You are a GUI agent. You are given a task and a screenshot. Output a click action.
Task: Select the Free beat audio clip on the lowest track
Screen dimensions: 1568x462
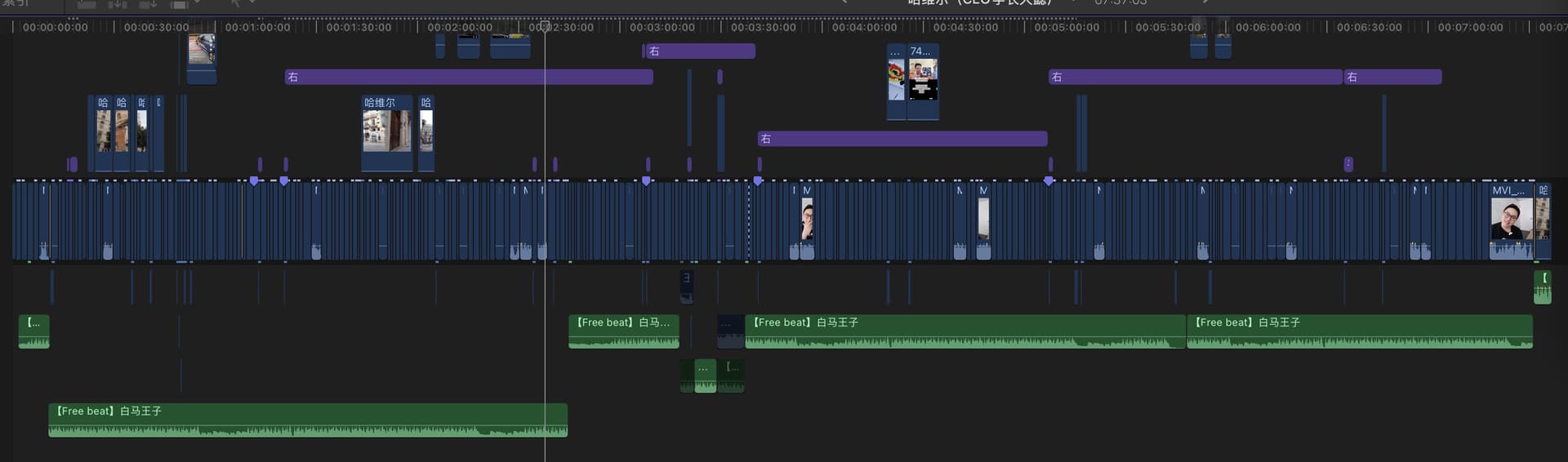(308, 420)
